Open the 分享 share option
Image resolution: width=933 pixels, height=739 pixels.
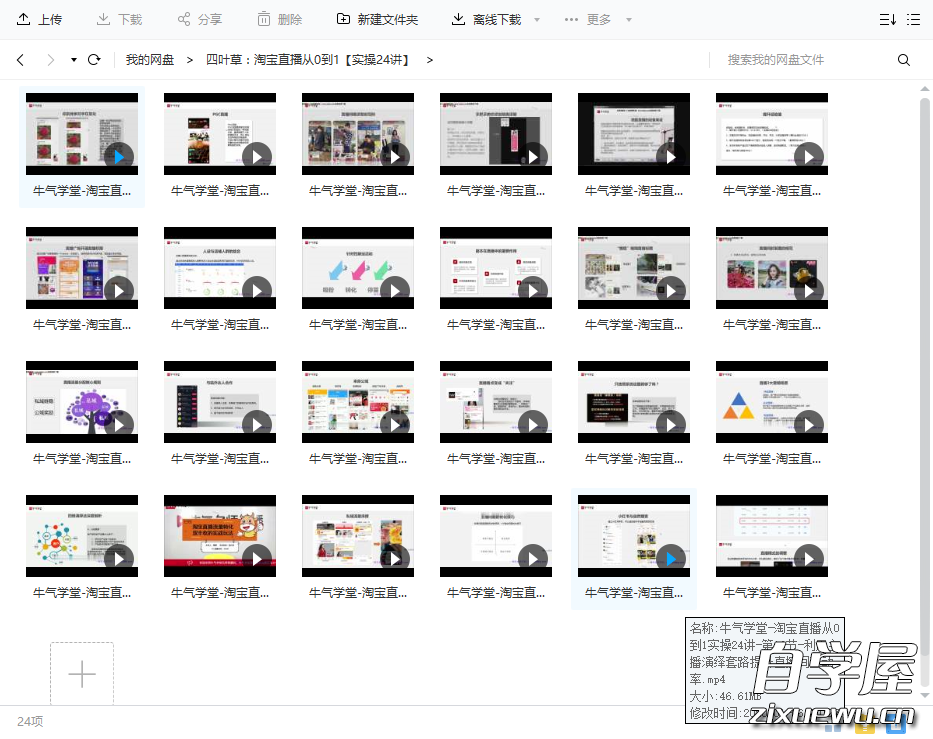point(199,20)
